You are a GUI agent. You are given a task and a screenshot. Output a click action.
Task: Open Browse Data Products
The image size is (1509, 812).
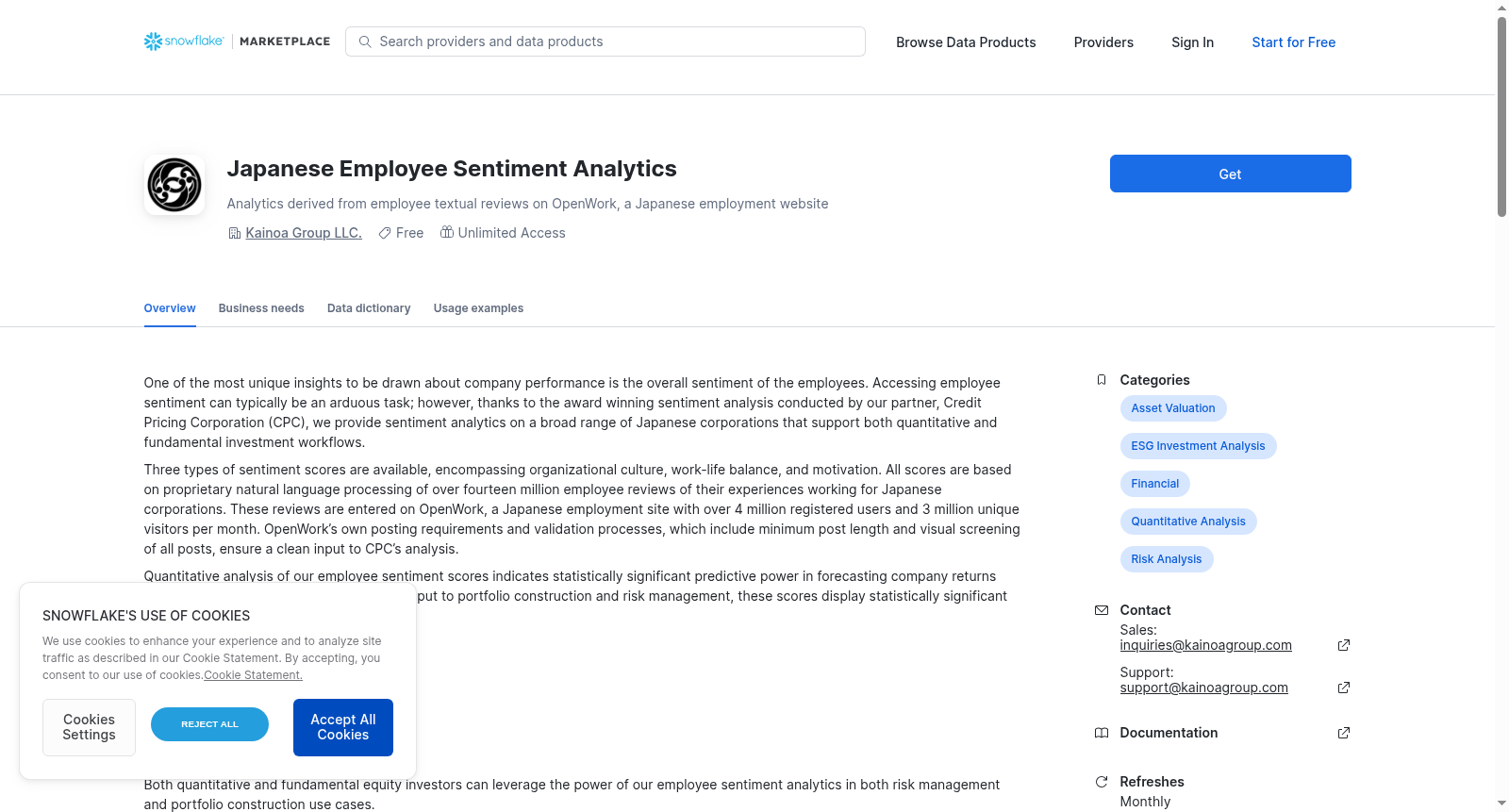point(966,42)
